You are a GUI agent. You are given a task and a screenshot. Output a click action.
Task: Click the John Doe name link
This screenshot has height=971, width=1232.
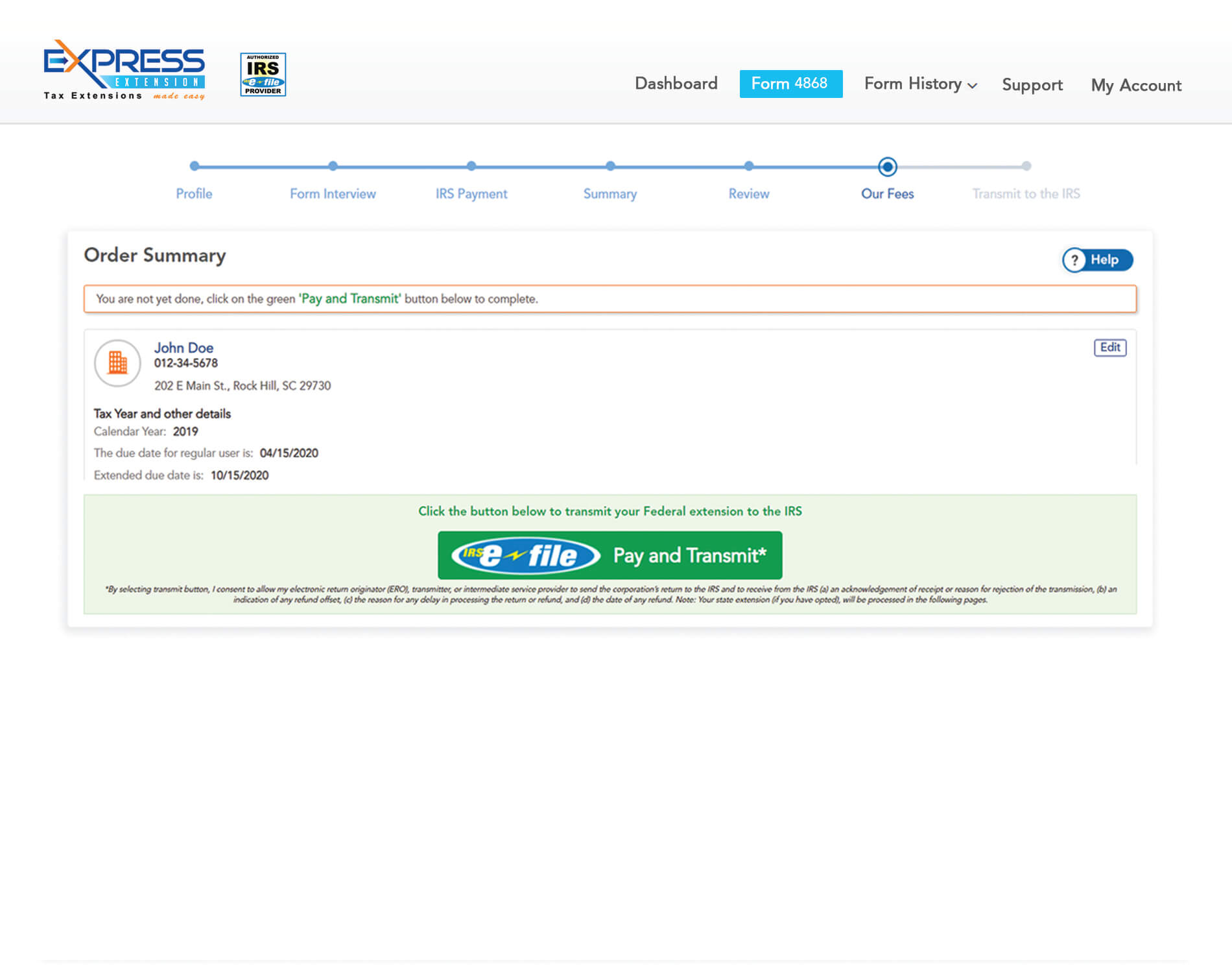pyautogui.click(x=184, y=348)
